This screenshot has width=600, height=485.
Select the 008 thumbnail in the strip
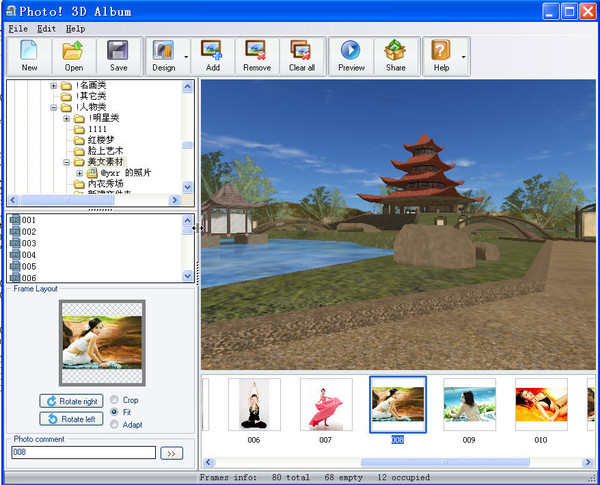[398, 405]
